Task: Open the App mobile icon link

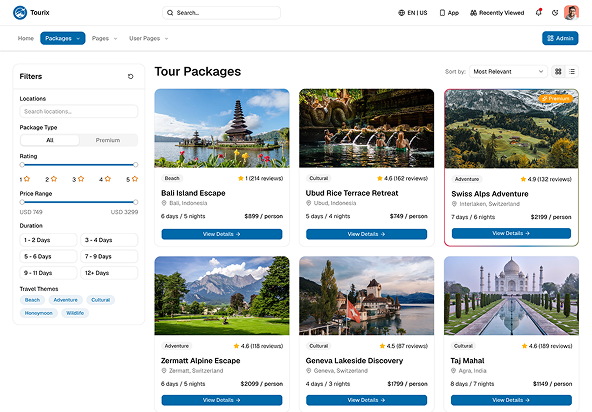Action: 442,13
